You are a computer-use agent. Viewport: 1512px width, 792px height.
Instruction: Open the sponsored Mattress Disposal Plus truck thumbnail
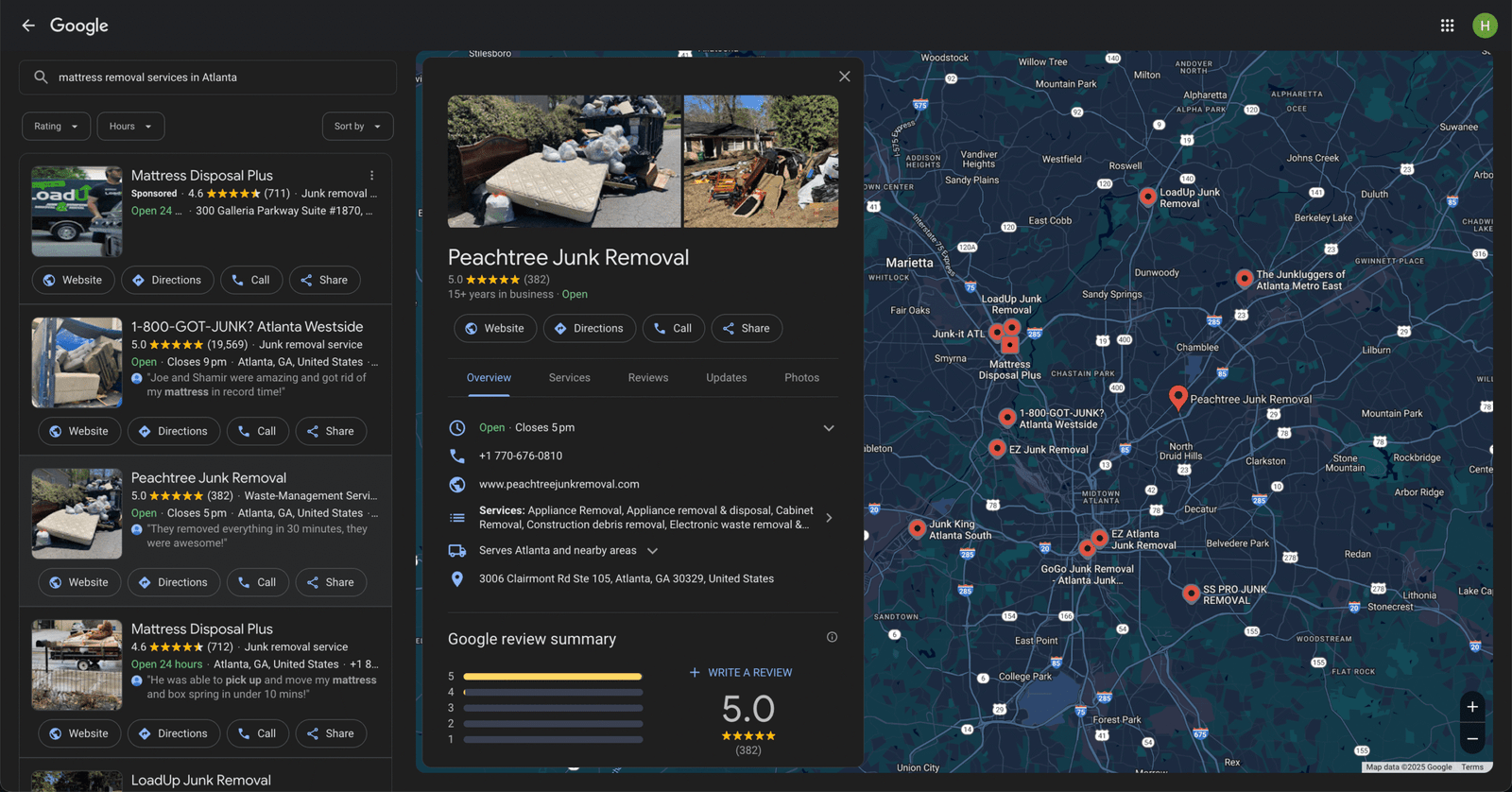(x=77, y=212)
